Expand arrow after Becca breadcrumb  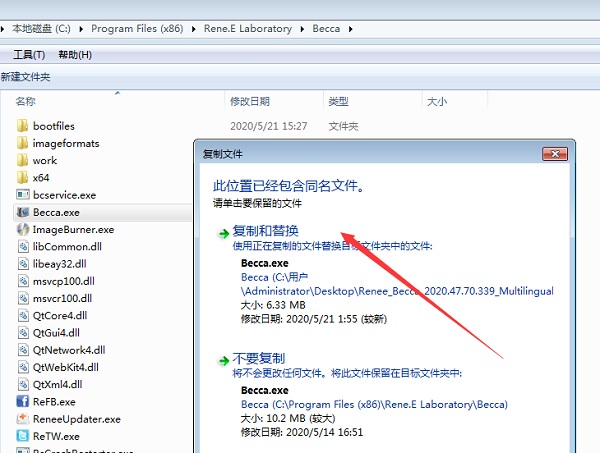(x=351, y=29)
